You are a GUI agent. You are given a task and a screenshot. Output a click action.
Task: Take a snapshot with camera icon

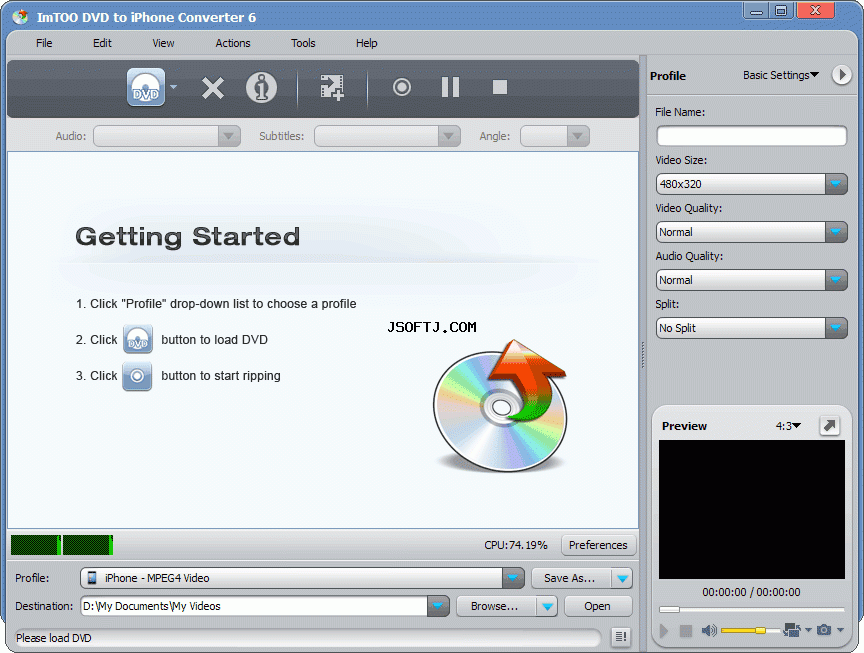pos(824,630)
